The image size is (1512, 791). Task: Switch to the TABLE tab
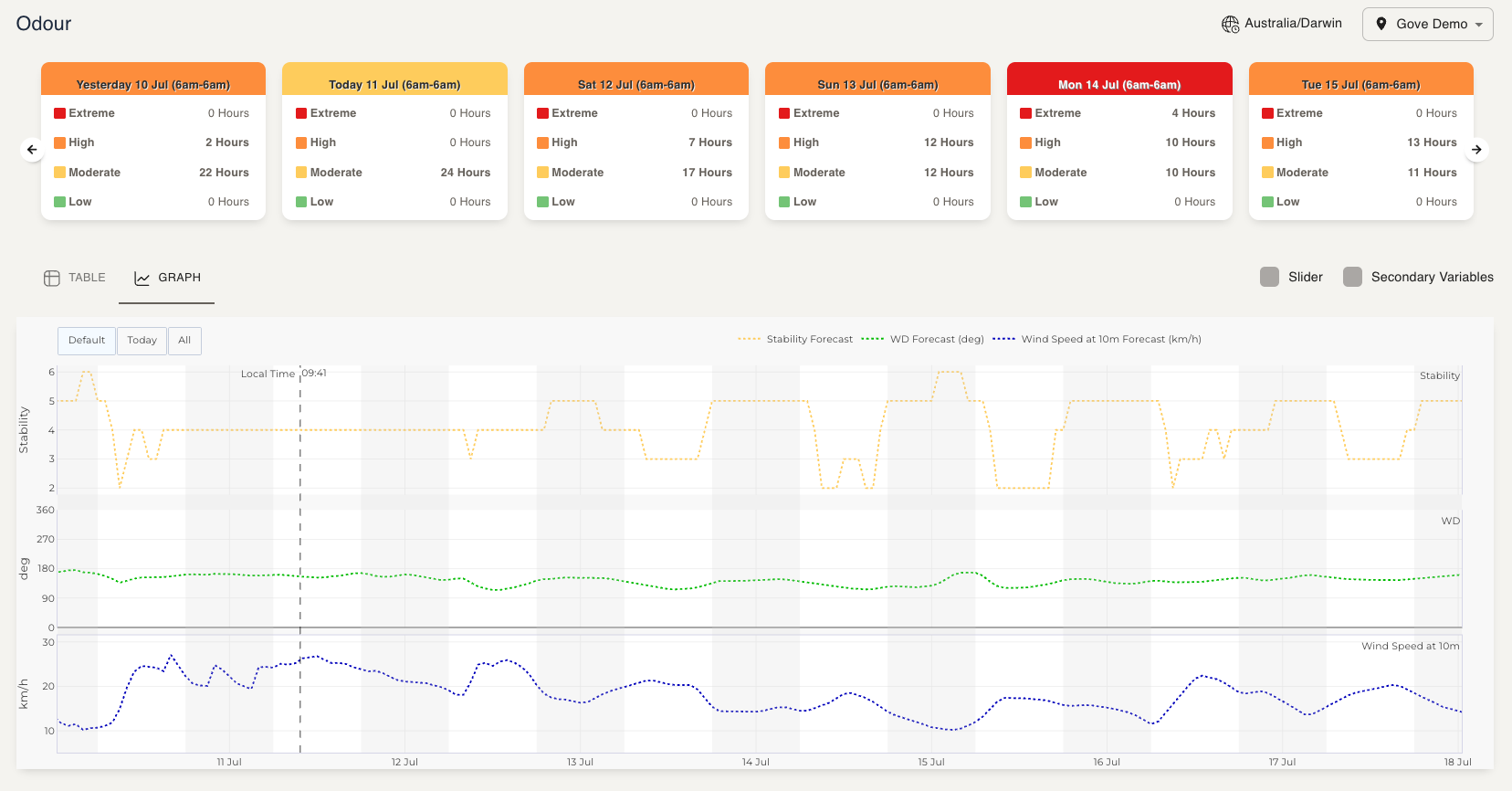point(76,278)
